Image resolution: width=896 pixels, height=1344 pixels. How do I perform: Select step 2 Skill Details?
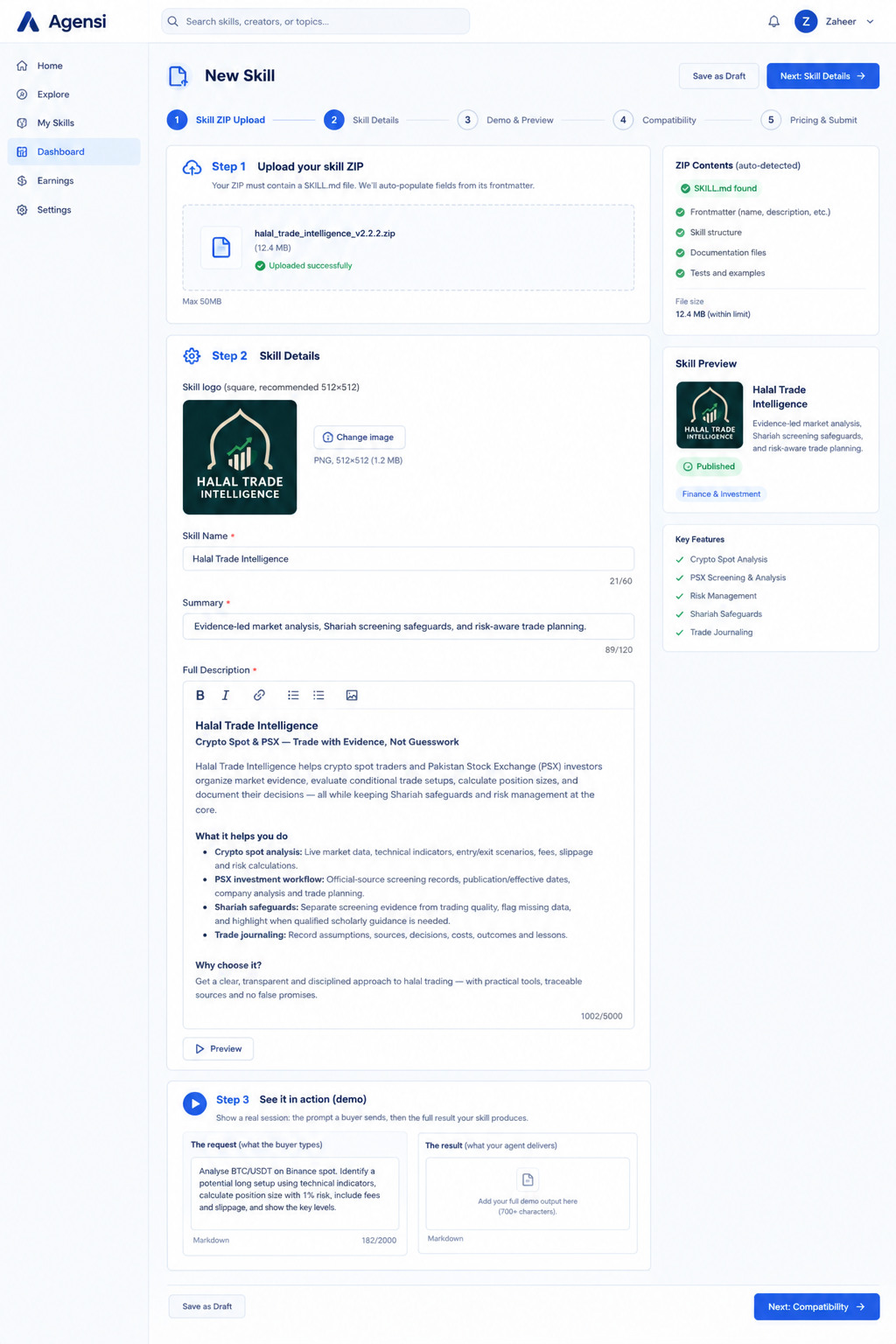(361, 120)
